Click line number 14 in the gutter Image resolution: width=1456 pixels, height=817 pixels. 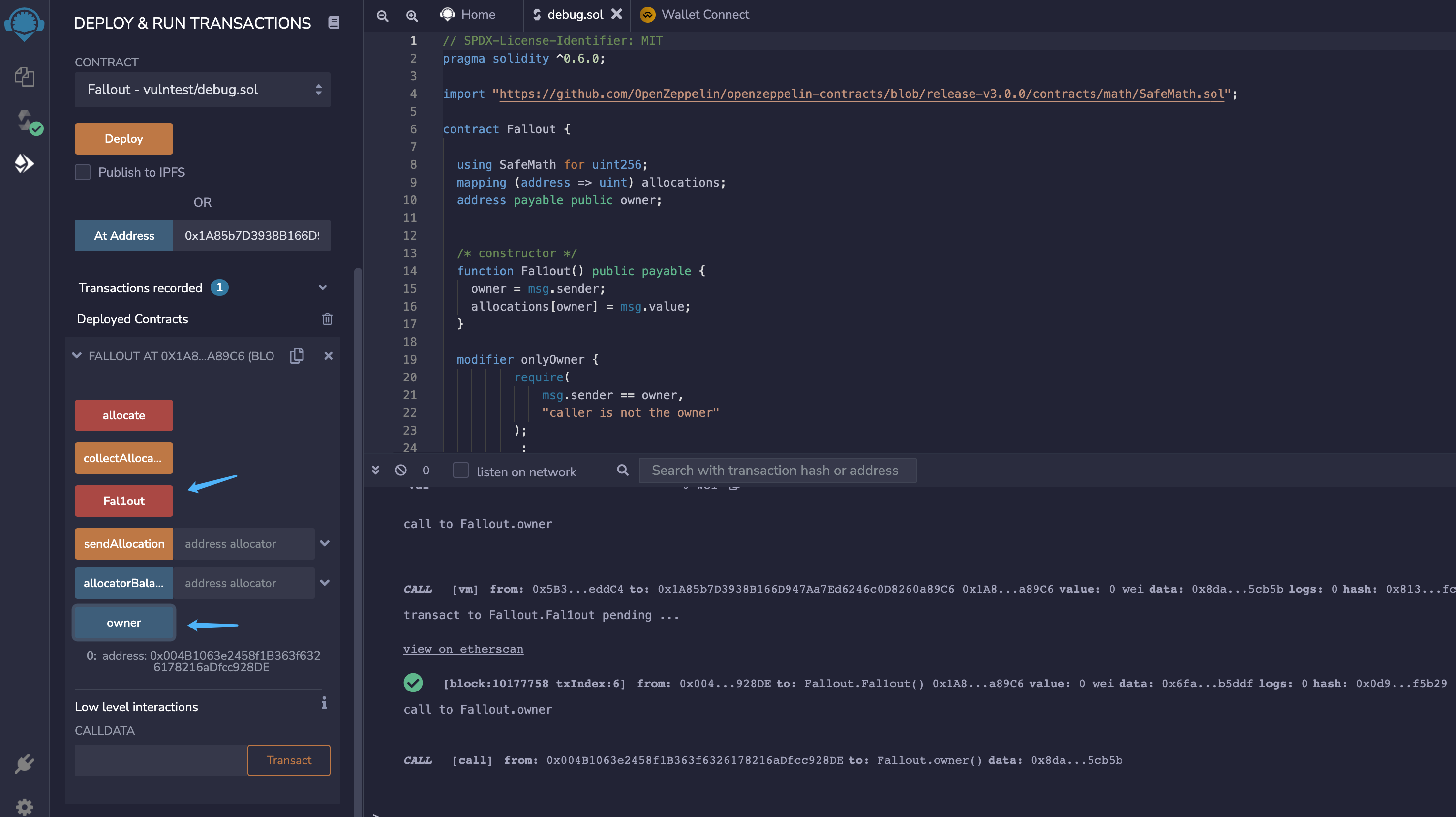410,271
